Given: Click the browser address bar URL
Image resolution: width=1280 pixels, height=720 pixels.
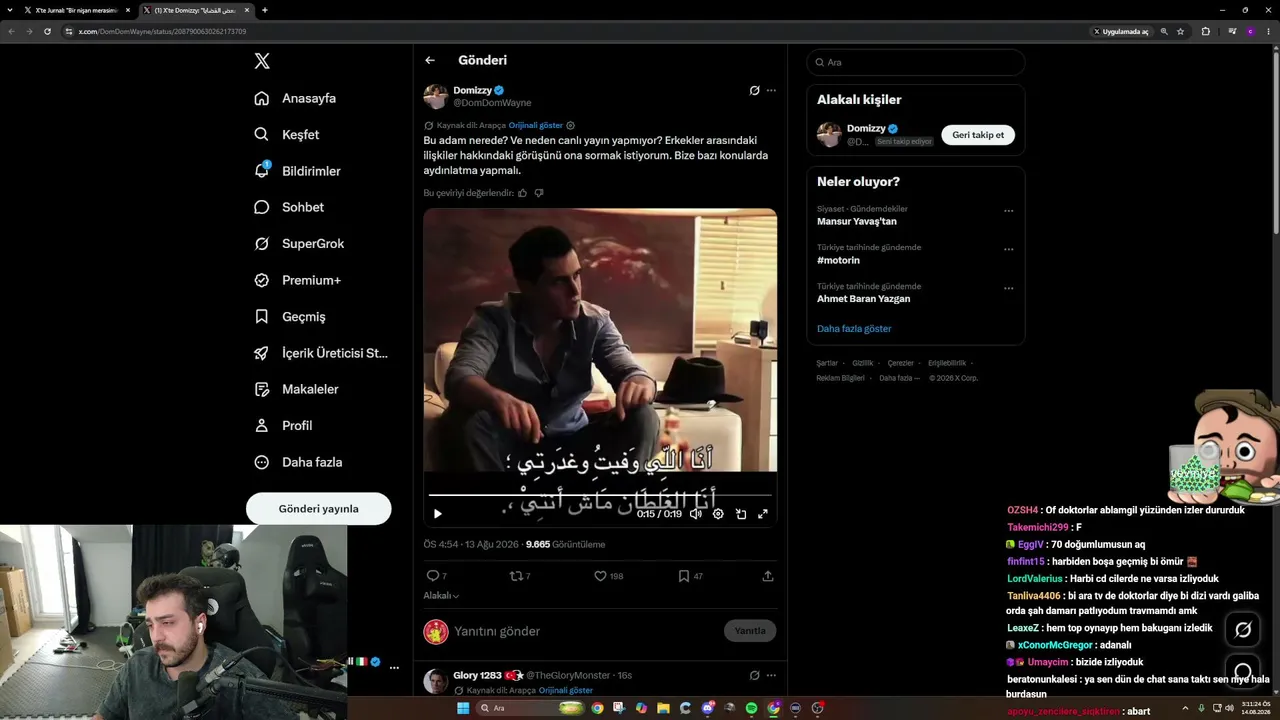Looking at the screenshot, I should point(162,31).
